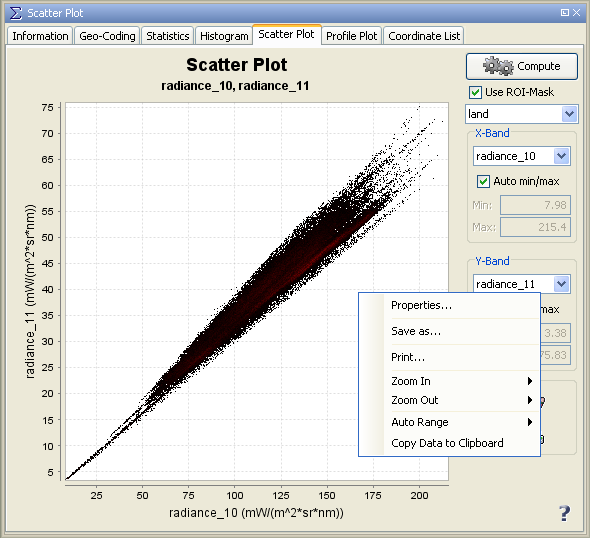The image size is (590, 538).
Task: Expand the radiance_11 Y-Band dropdown
Action: [522, 284]
